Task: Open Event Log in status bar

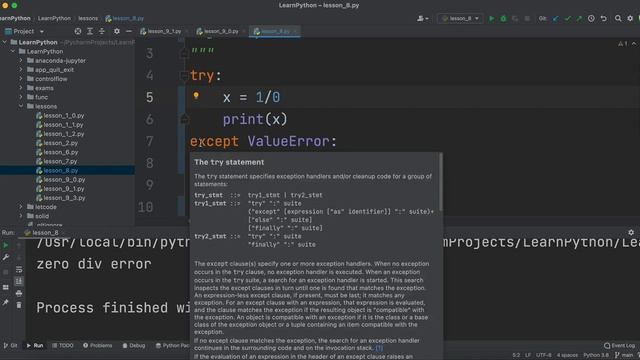Action: [x=620, y=345]
